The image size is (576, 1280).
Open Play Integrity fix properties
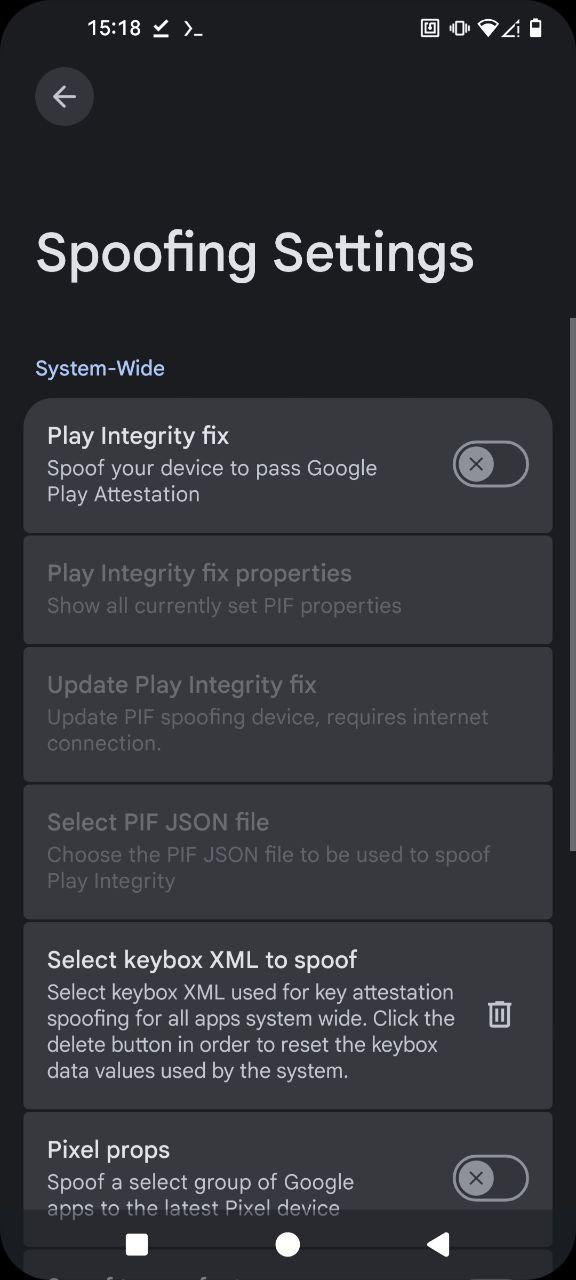(x=288, y=589)
